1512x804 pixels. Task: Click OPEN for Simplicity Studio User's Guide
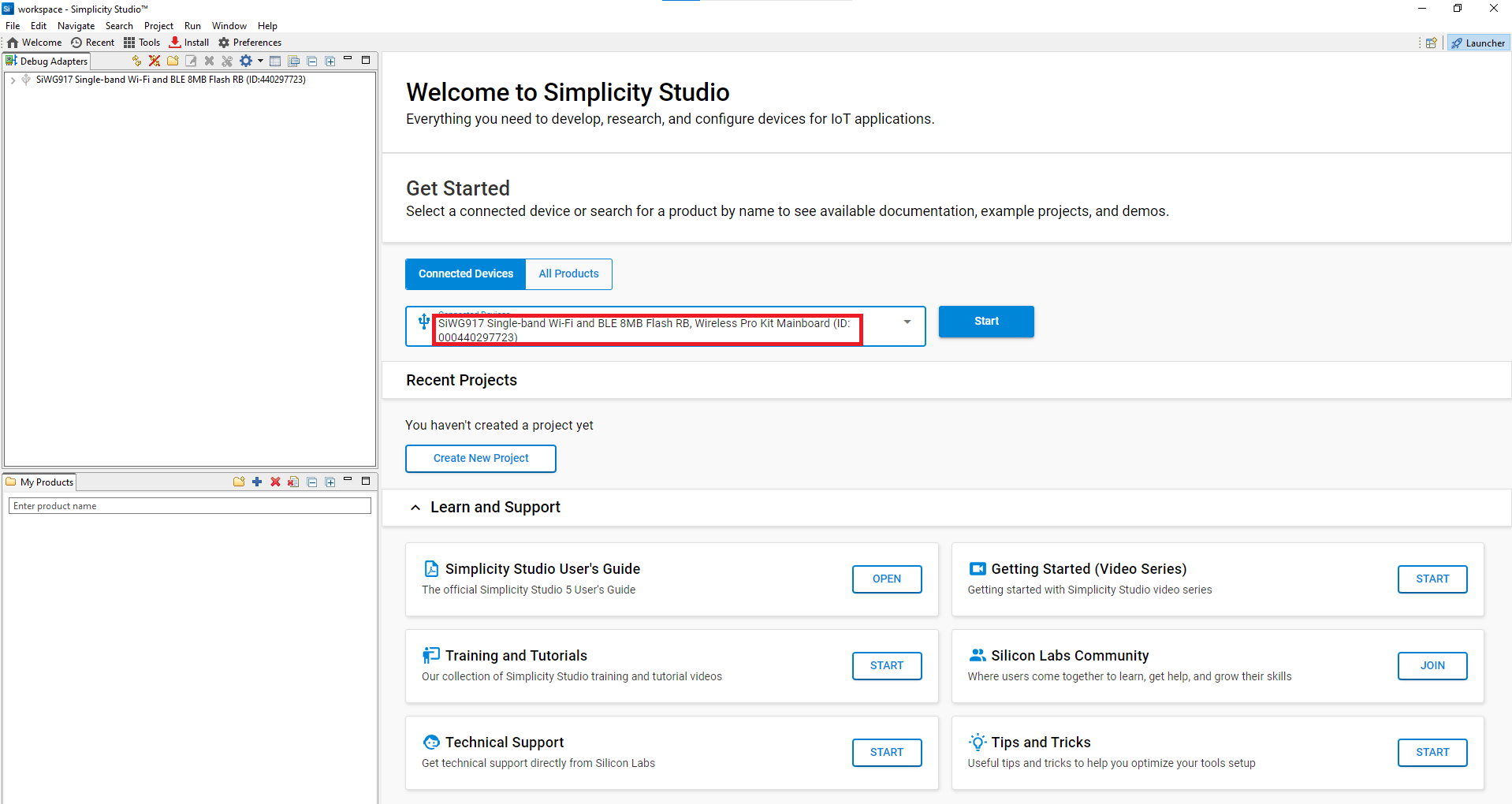pyautogui.click(x=886, y=579)
